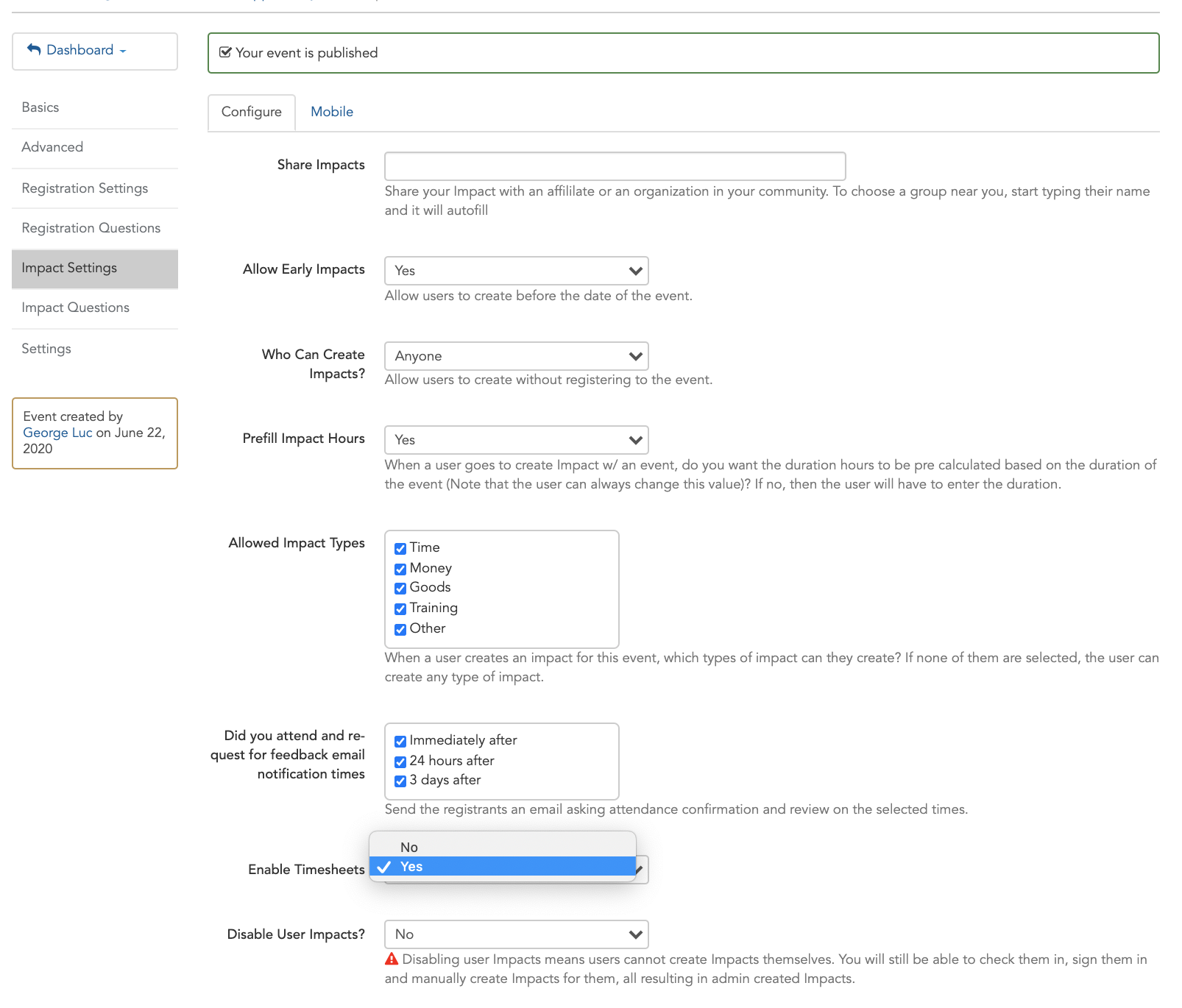The image size is (1182, 1008).
Task: Switch to the Configure tab
Action: pyautogui.click(x=252, y=112)
